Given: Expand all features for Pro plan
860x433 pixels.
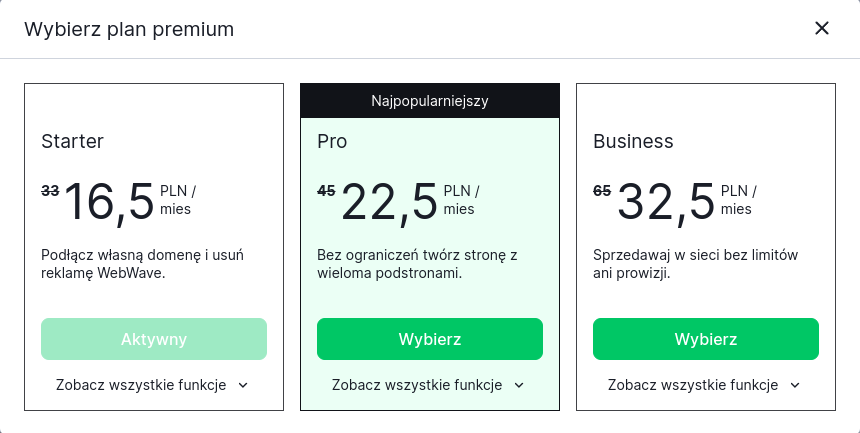Looking at the screenshot, I should pyautogui.click(x=417, y=385).
